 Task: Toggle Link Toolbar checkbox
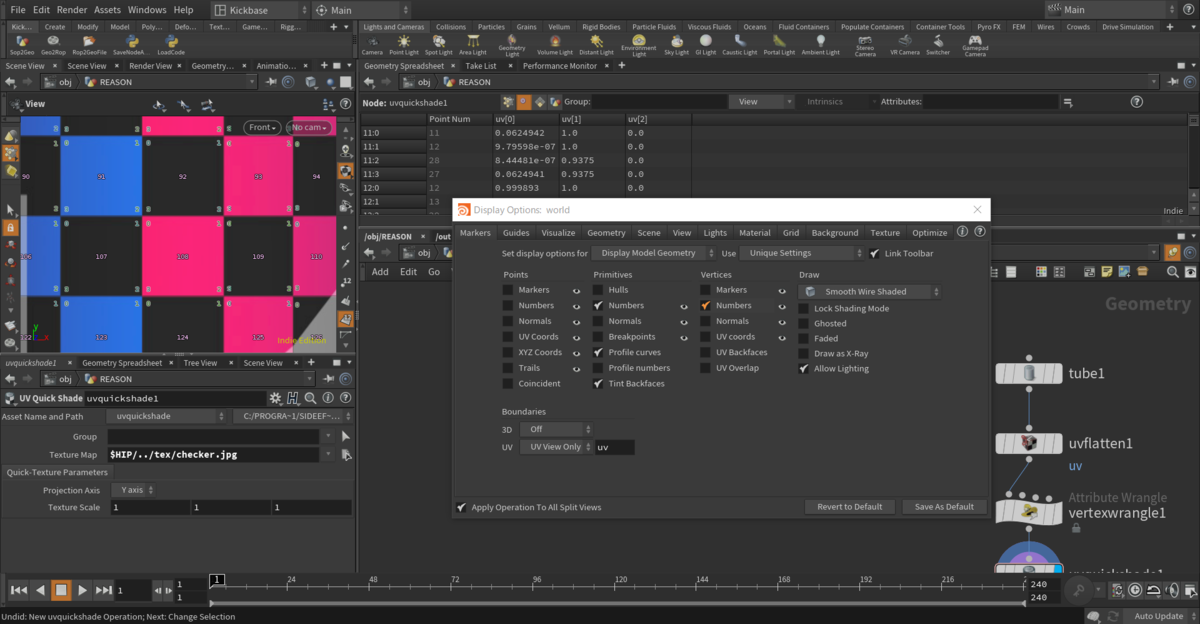click(x=875, y=253)
